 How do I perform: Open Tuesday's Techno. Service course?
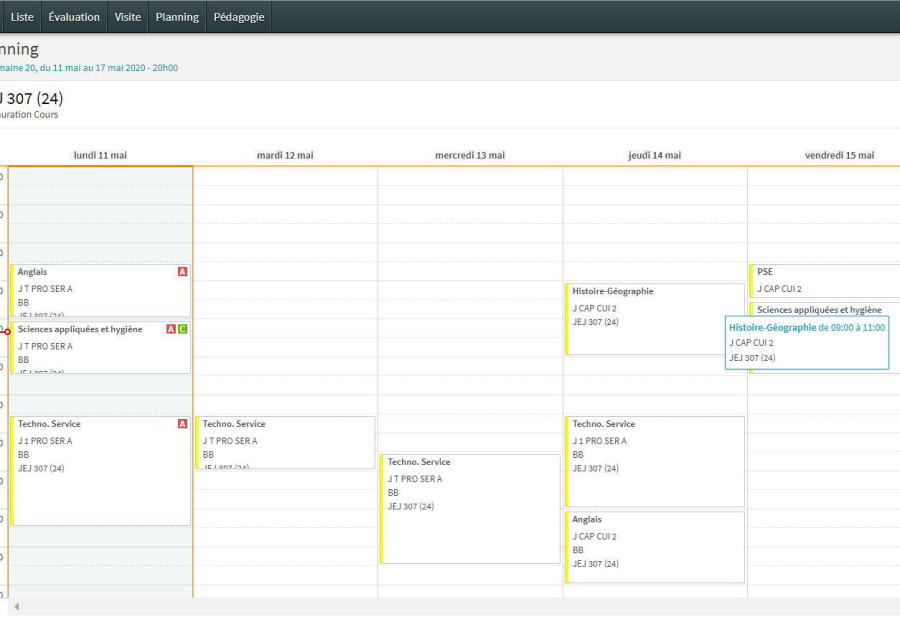286,442
